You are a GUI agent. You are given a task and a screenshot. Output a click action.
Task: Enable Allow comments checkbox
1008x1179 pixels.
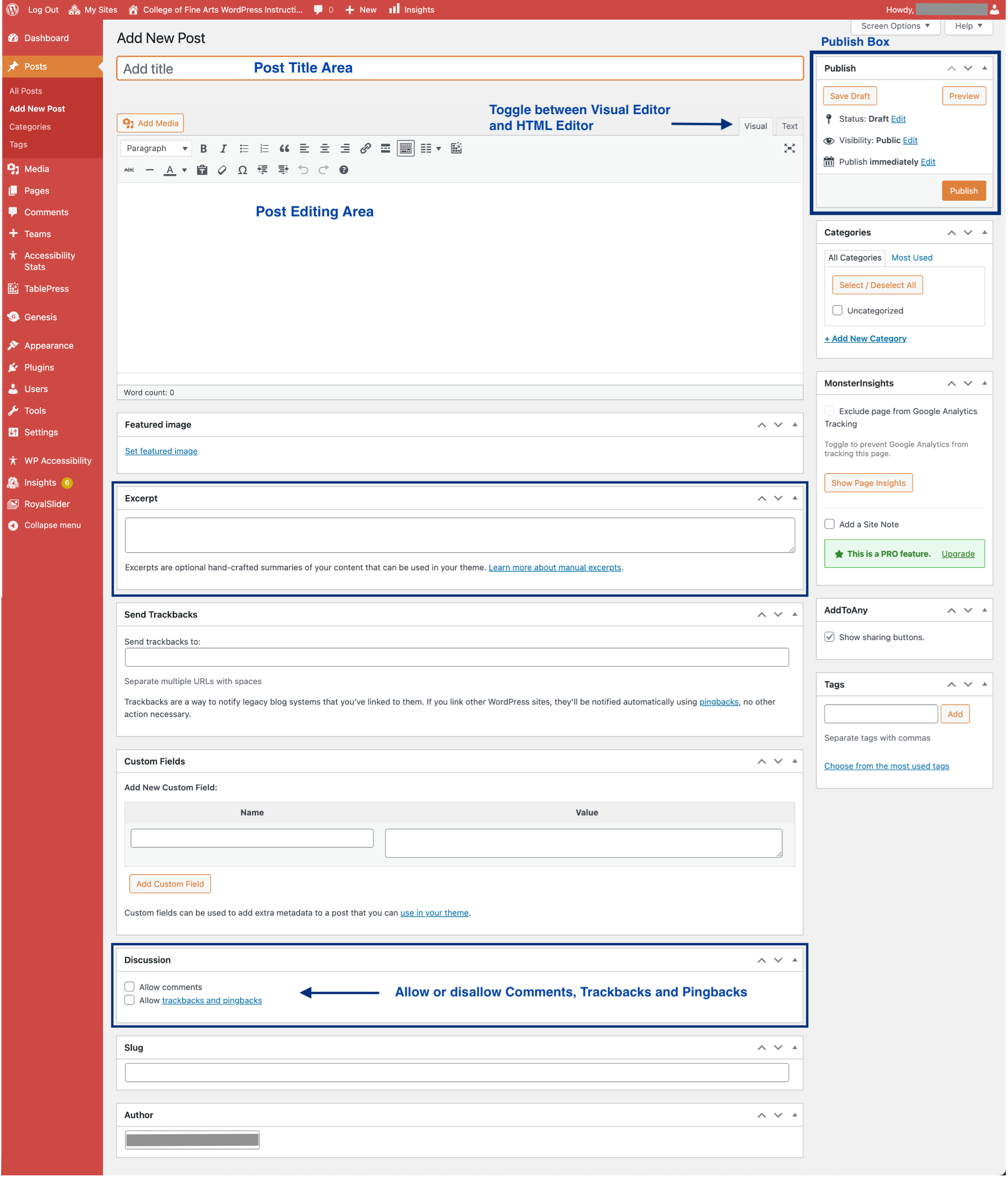pos(130,987)
